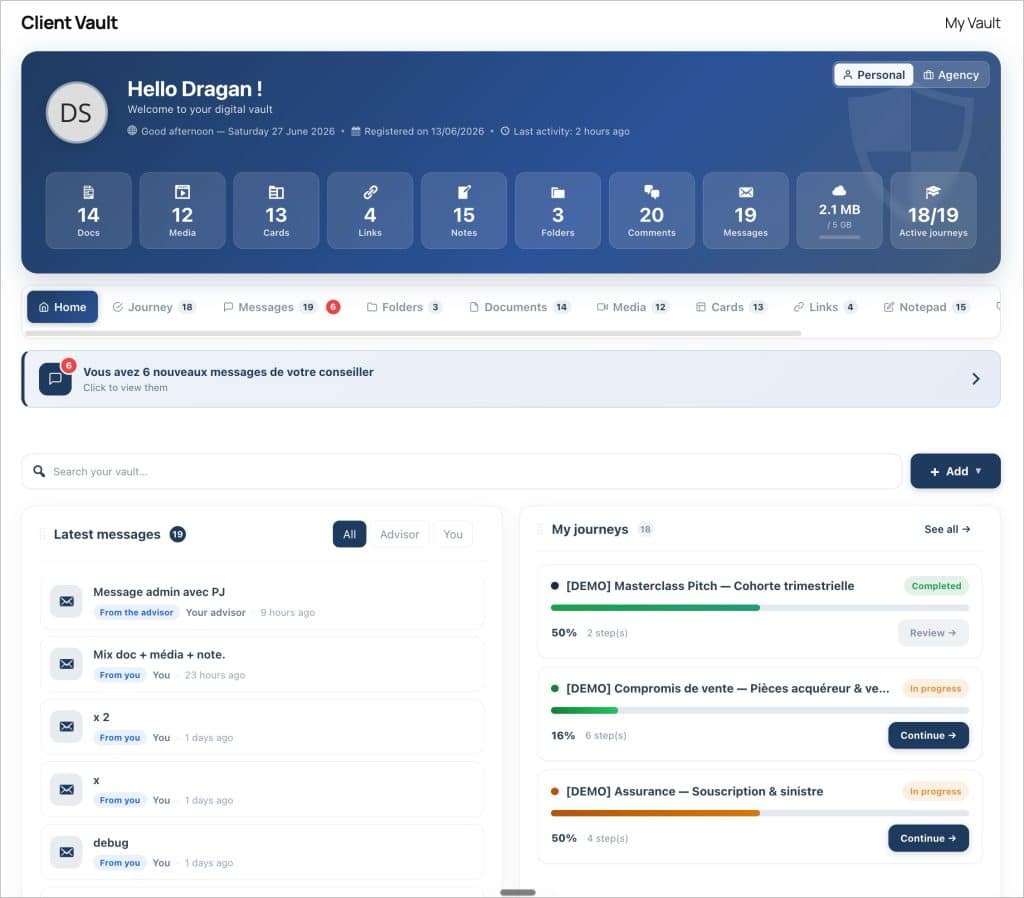Open the Links tab
The image size is (1024, 898).
[825, 307]
